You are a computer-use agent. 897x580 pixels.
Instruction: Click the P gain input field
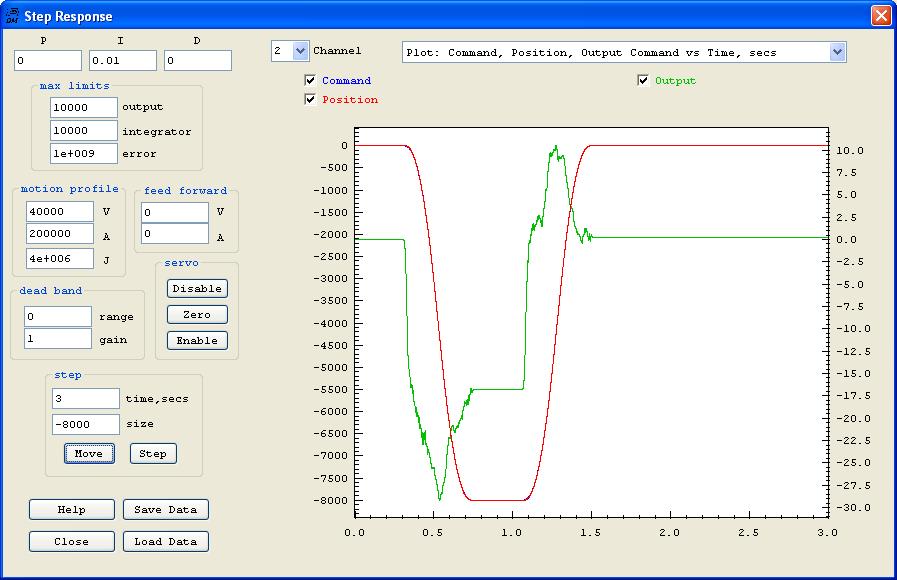click(48, 61)
